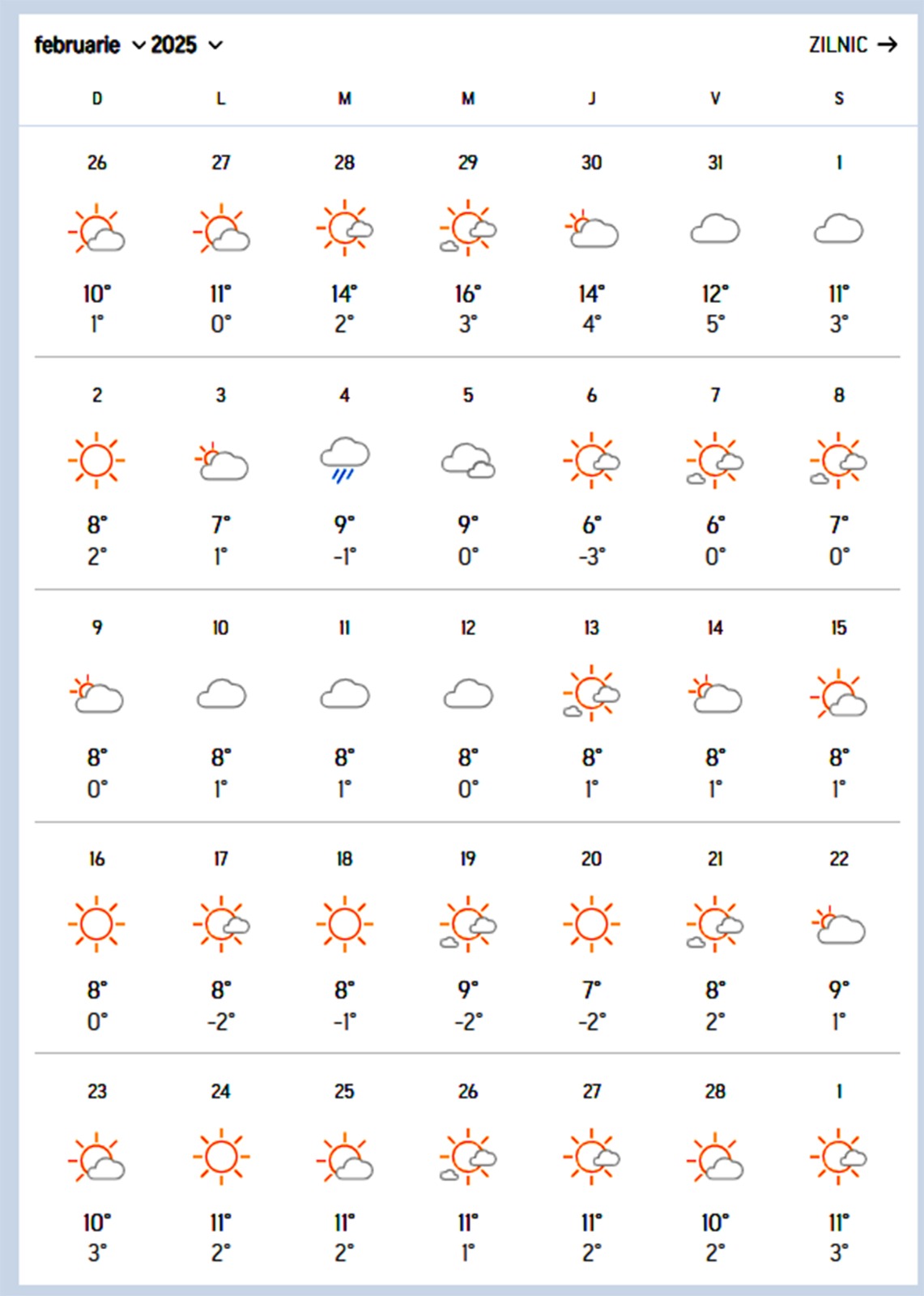Click the day number 20 cell

pyautogui.click(x=590, y=859)
